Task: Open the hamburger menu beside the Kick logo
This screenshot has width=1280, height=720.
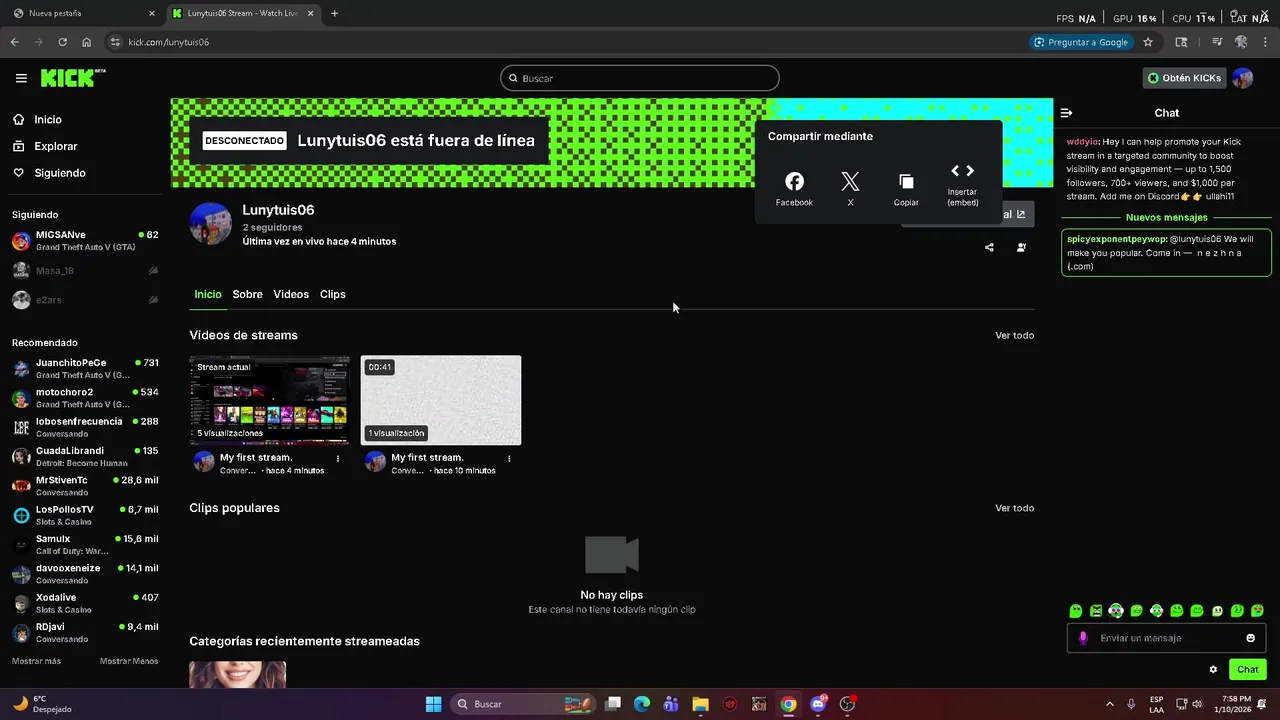Action: click(x=21, y=78)
